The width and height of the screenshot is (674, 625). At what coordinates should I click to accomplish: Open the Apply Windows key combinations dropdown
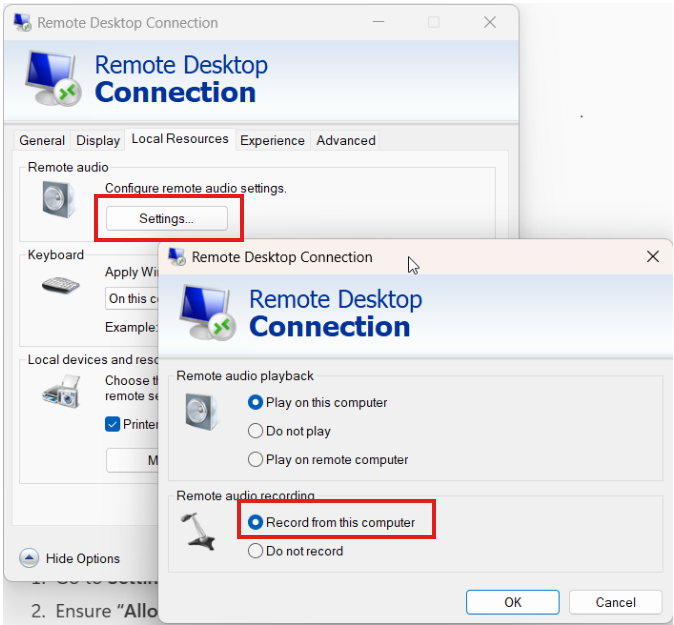[132, 298]
